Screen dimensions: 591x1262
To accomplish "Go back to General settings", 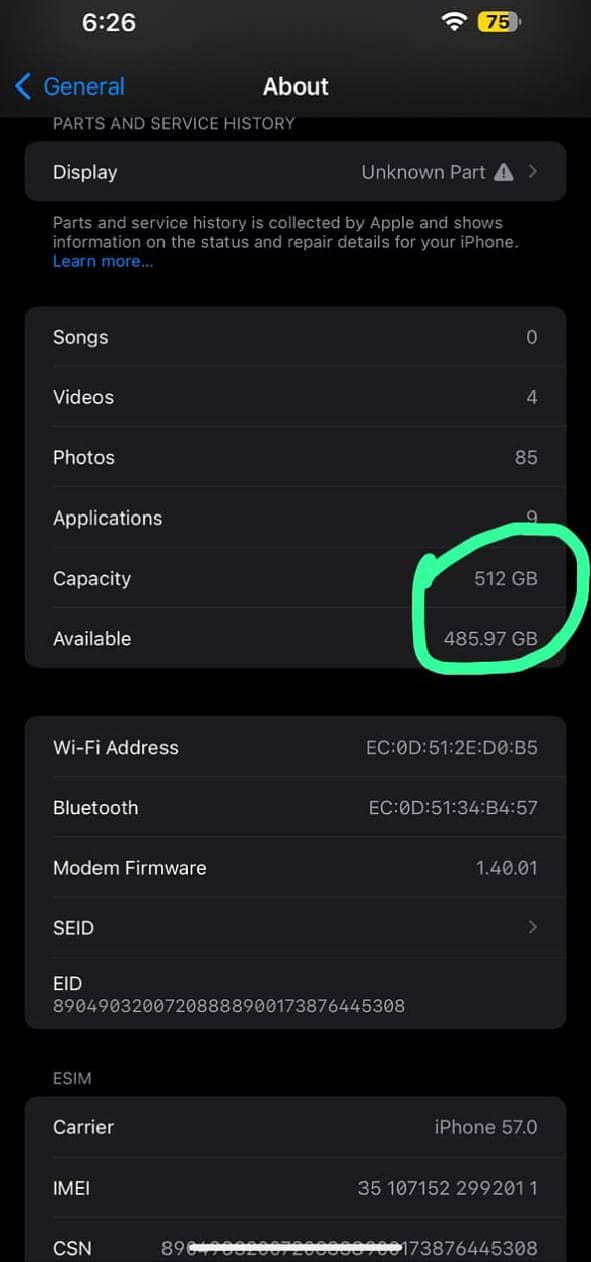I will coord(70,86).
